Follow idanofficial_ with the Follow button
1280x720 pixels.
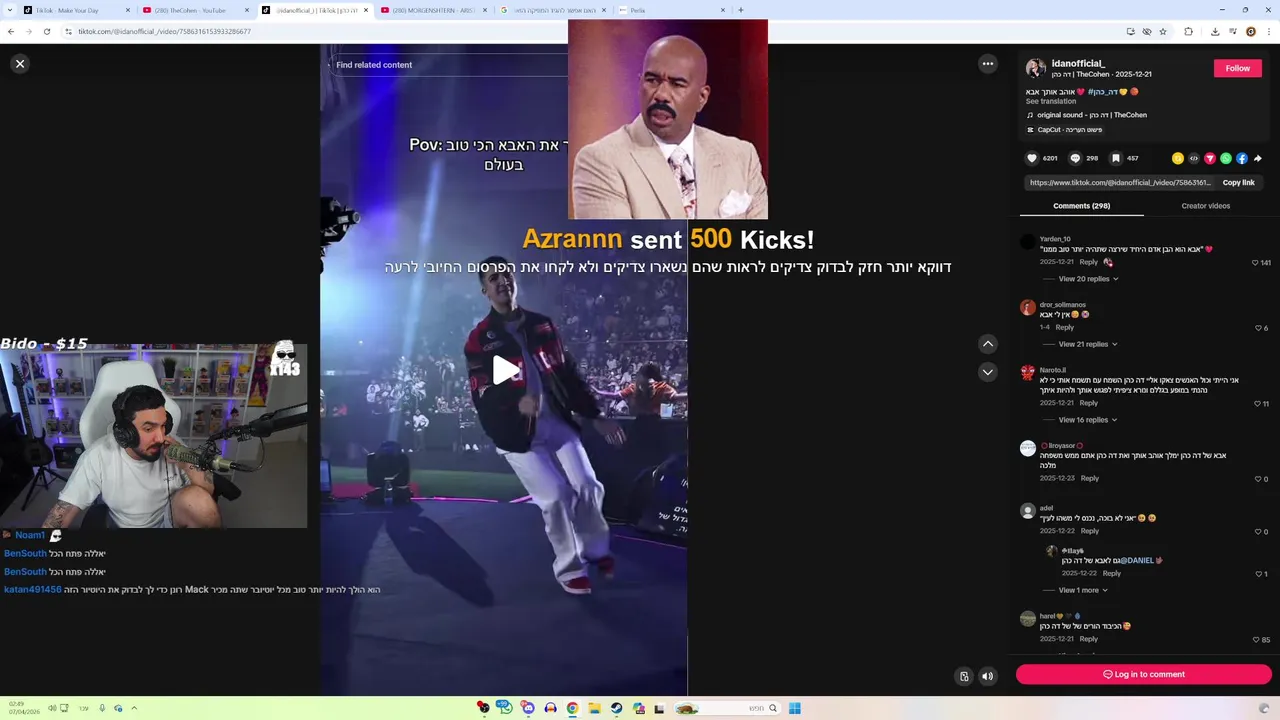tap(1238, 68)
